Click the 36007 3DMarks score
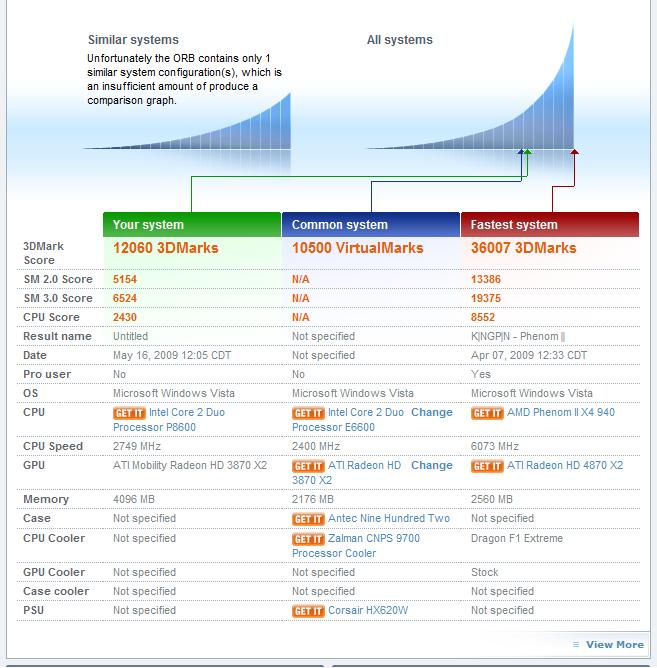 click(523, 248)
